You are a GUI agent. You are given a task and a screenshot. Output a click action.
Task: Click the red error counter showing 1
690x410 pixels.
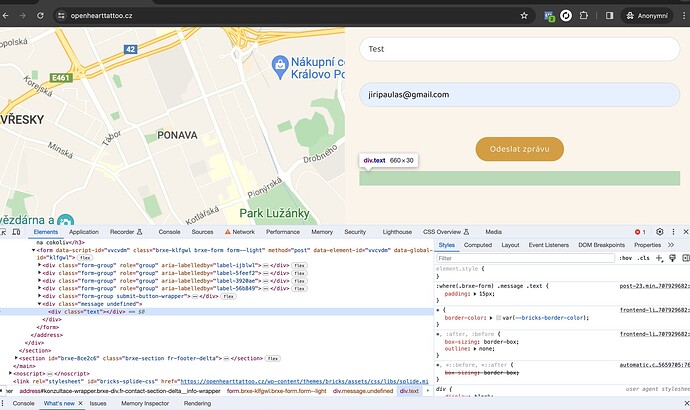640,232
